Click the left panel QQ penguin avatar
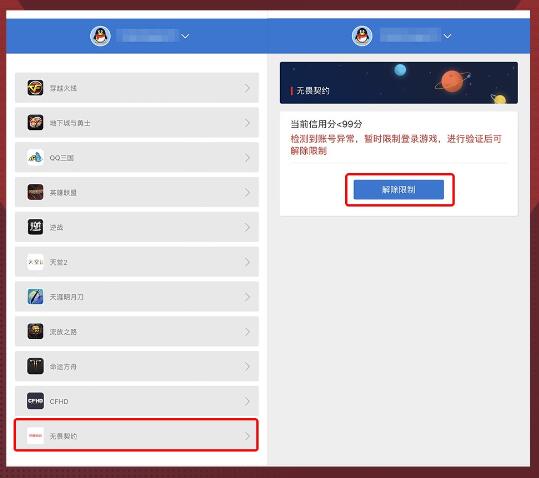Screen dimensions: 539x478 pos(100,36)
